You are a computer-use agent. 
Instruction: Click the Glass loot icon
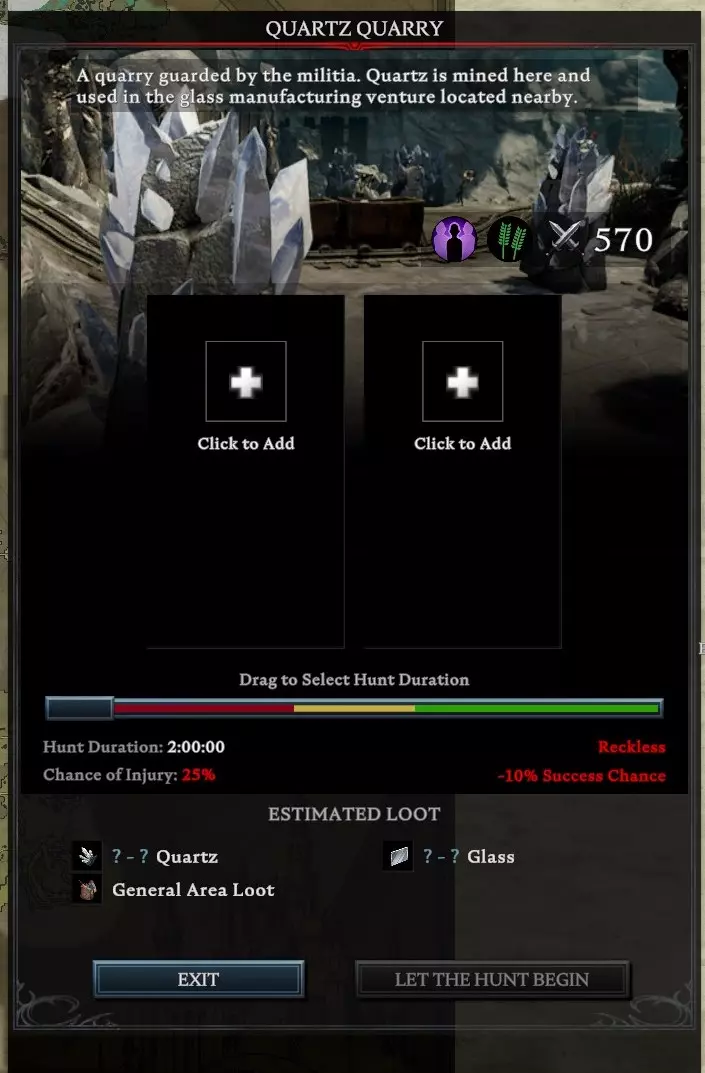coord(398,856)
